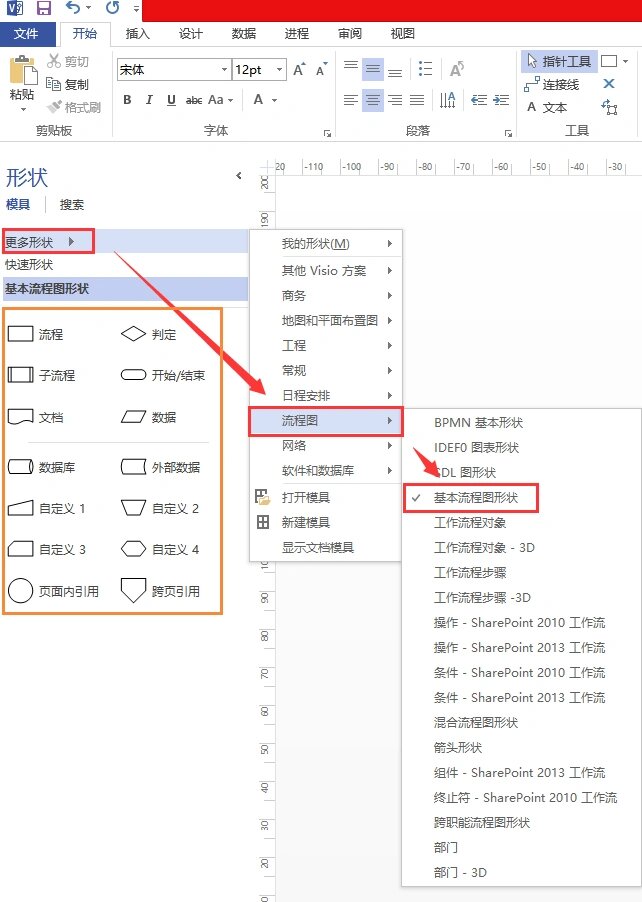Screen dimensions: 642x902
Task: Click the Format Painter button
Action: pyautogui.click(x=74, y=107)
